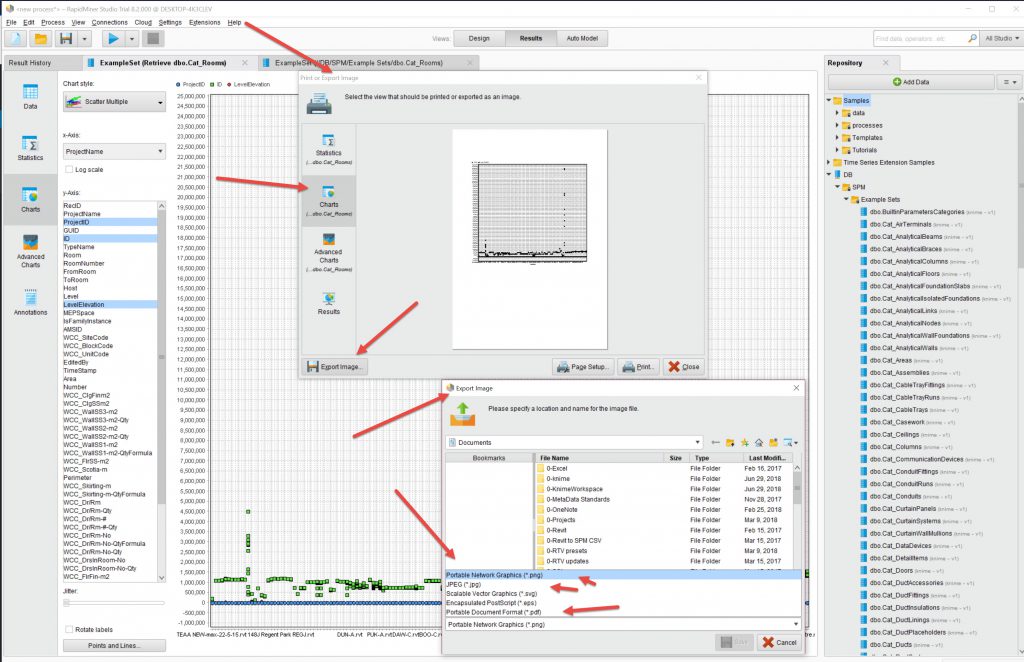1024x662 pixels.
Task: Expand the Samples repository folder
Action: click(x=829, y=101)
